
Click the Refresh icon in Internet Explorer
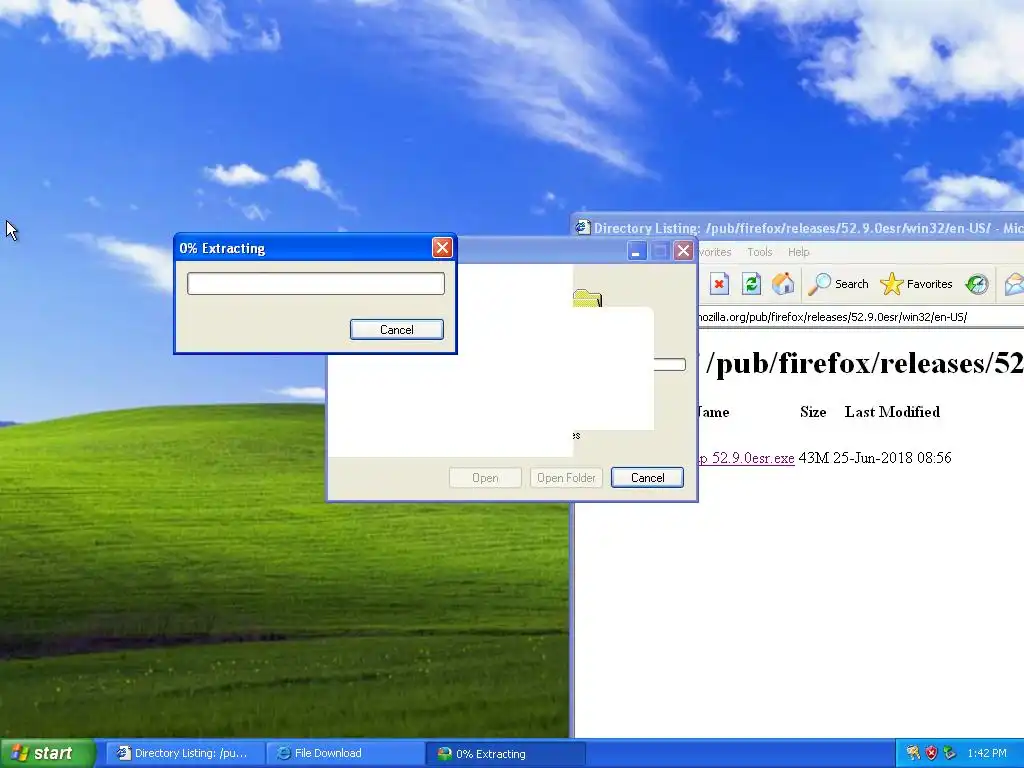coord(751,284)
